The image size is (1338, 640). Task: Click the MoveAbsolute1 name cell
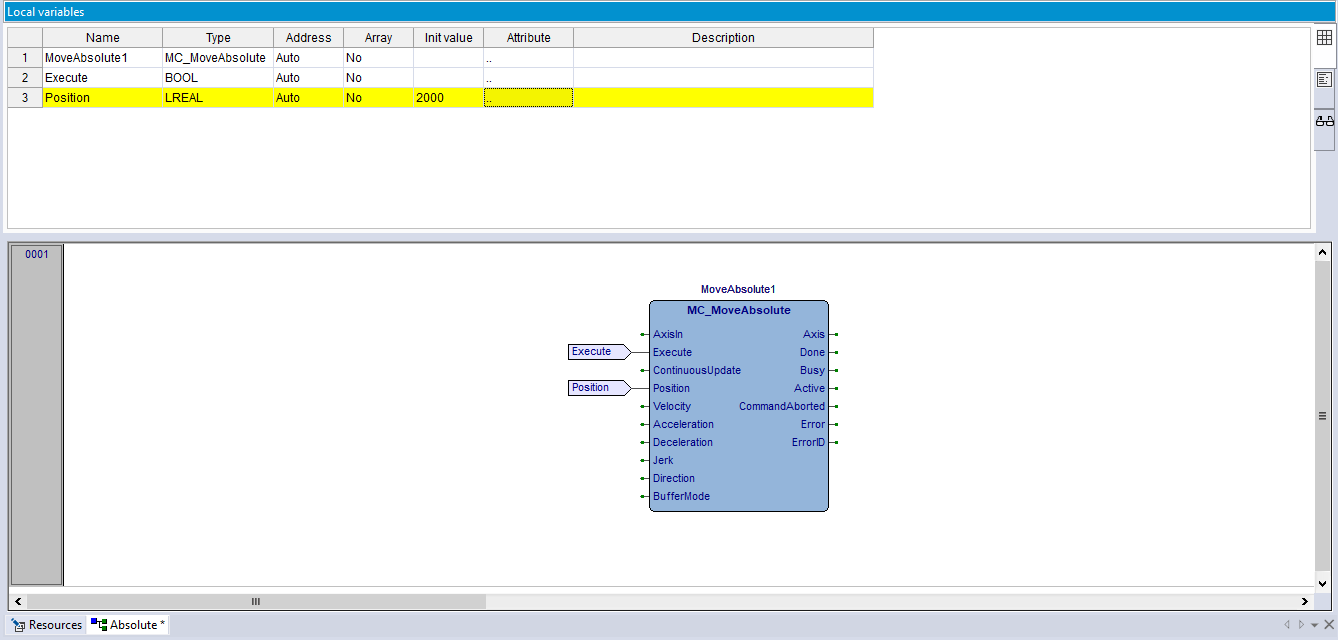pyautogui.click(x=102, y=58)
